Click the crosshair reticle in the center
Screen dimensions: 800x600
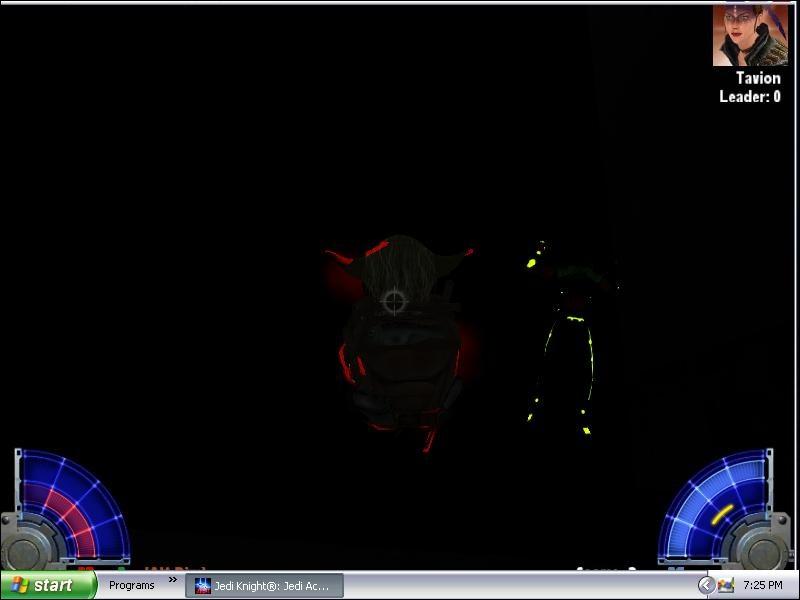[x=395, y=300]
